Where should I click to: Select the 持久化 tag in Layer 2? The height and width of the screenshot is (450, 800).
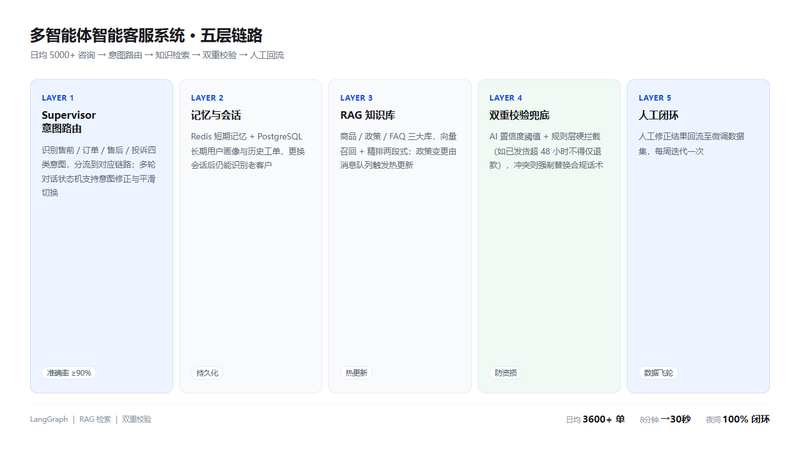(x=207, y=373)
